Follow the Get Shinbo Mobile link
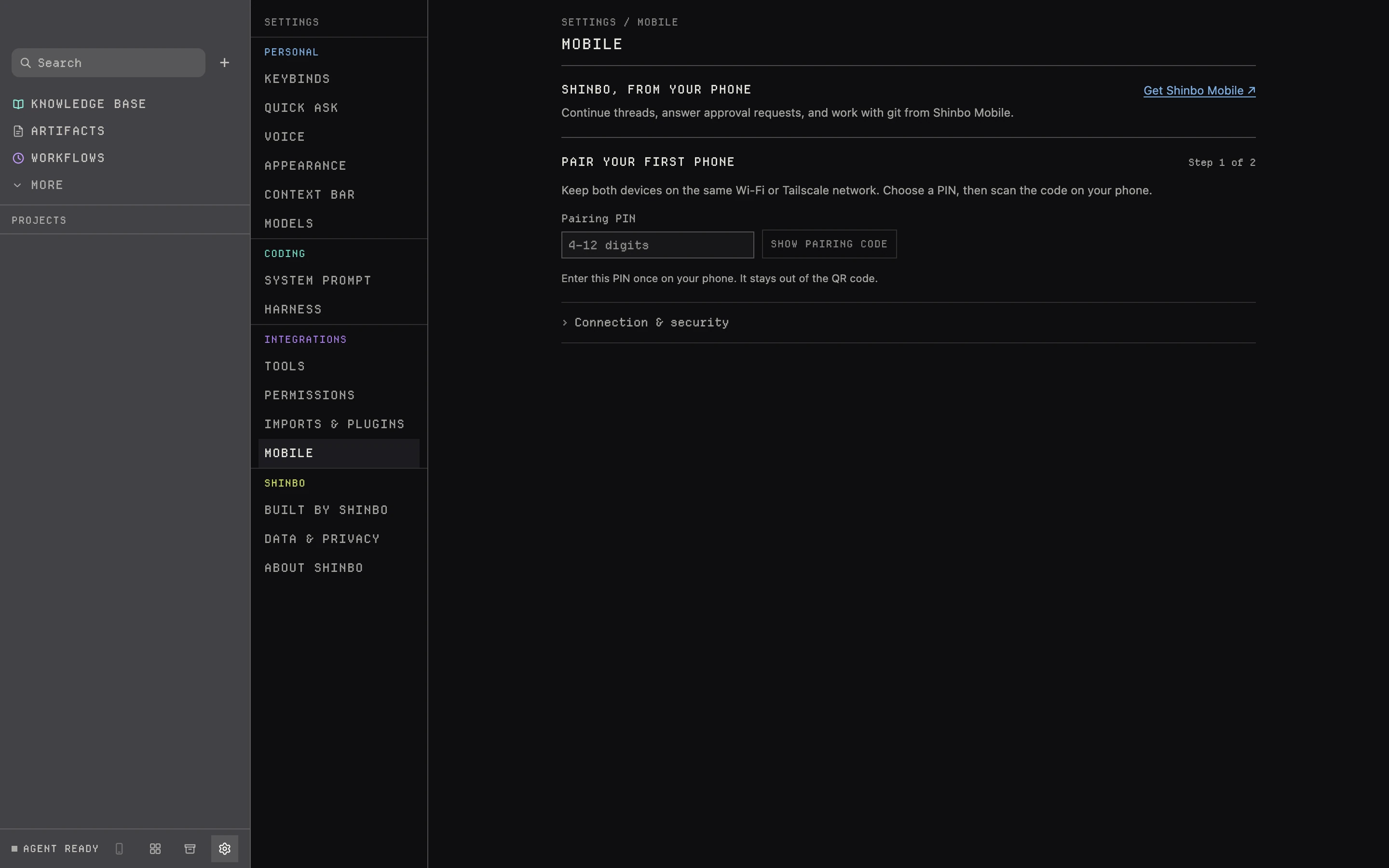1389x868 pixels. click(1199, 91)
